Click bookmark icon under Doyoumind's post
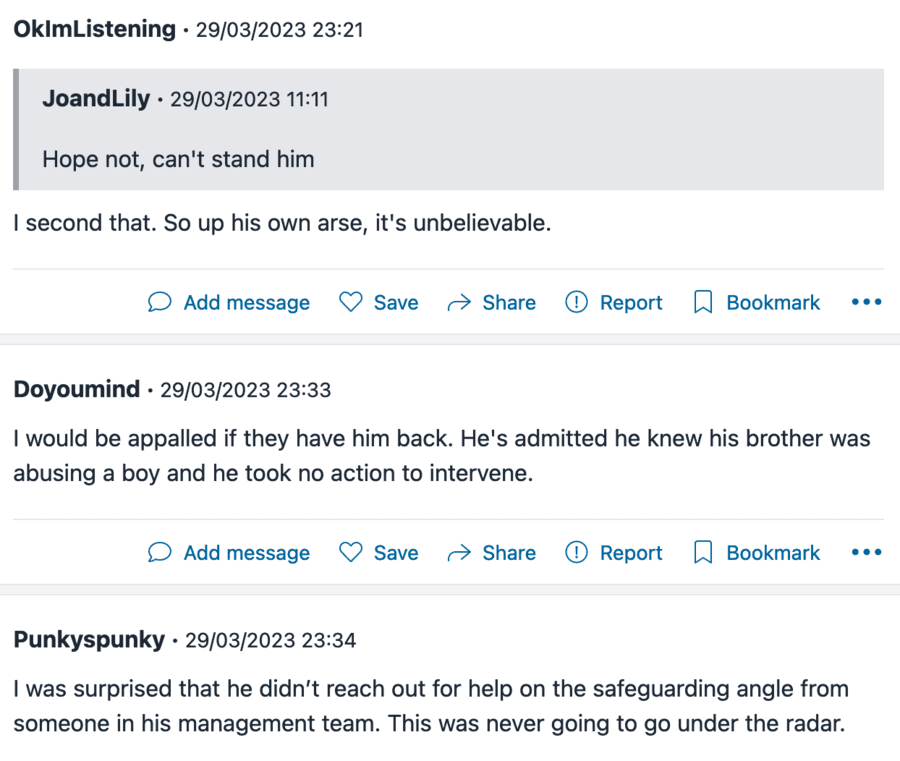This screenshot has width=900, height=761. tap(703, 552)
